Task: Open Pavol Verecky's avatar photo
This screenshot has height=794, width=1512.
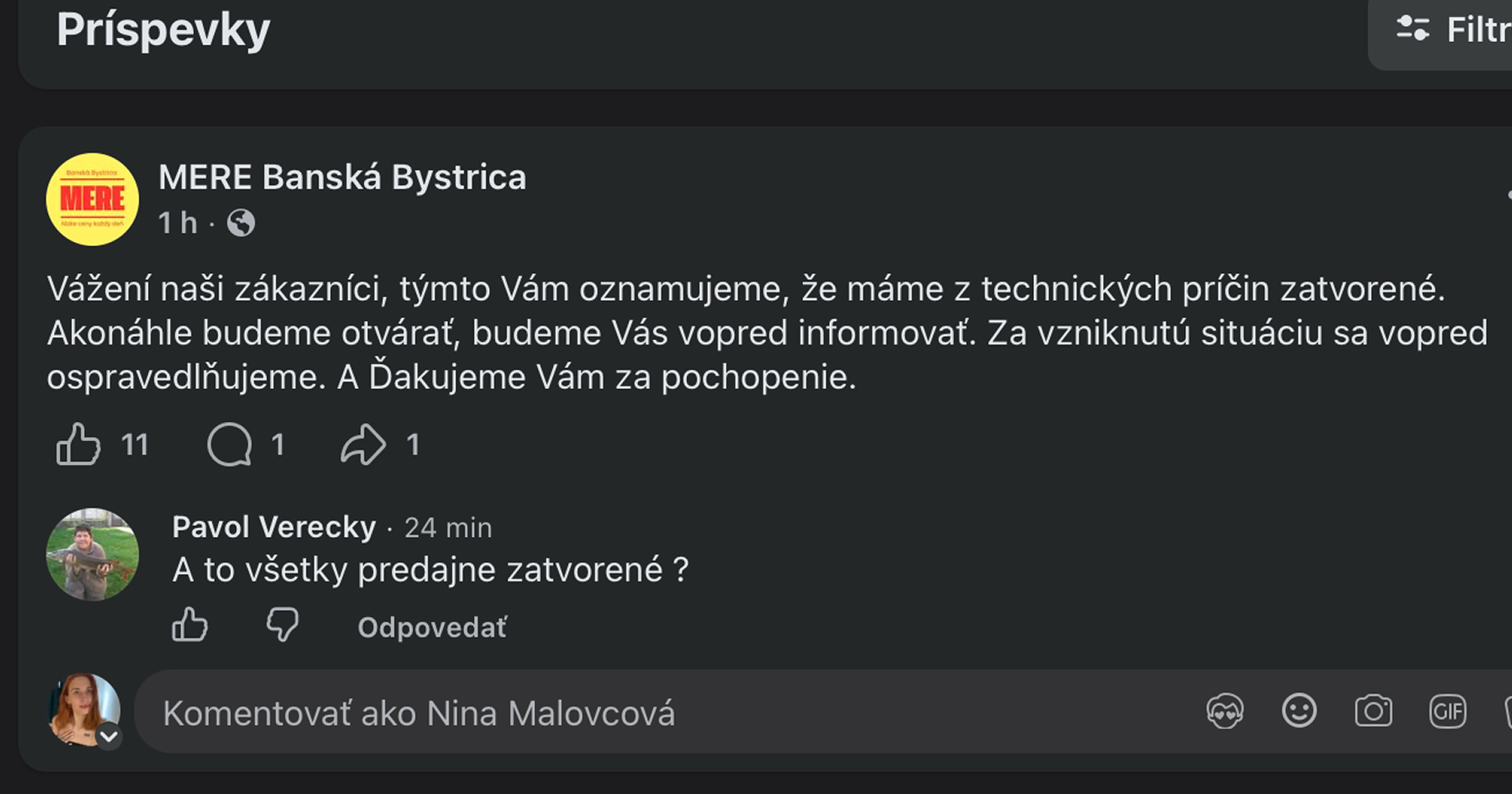Action: pos(92,555)
